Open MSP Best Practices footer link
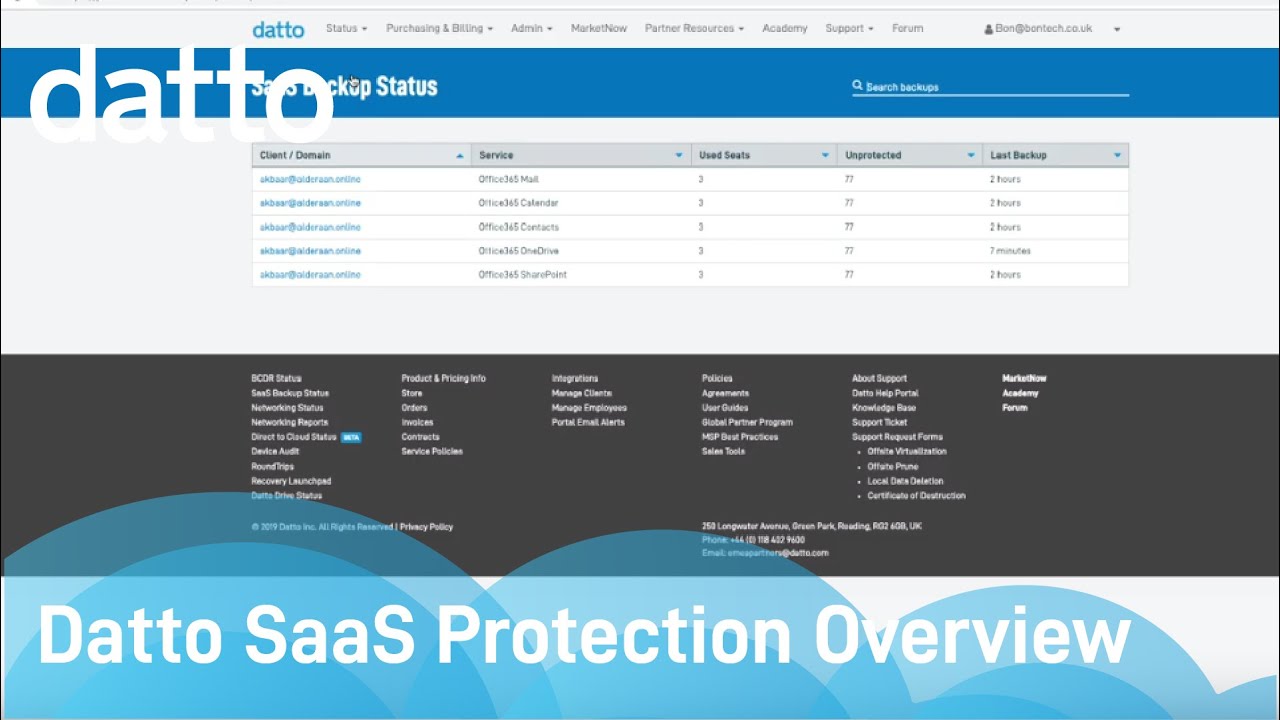 coord(739,437)
